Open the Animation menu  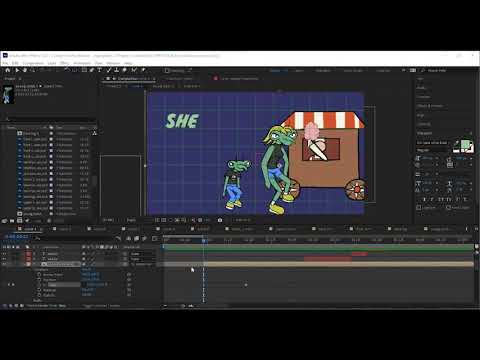(x=82, y=63)
